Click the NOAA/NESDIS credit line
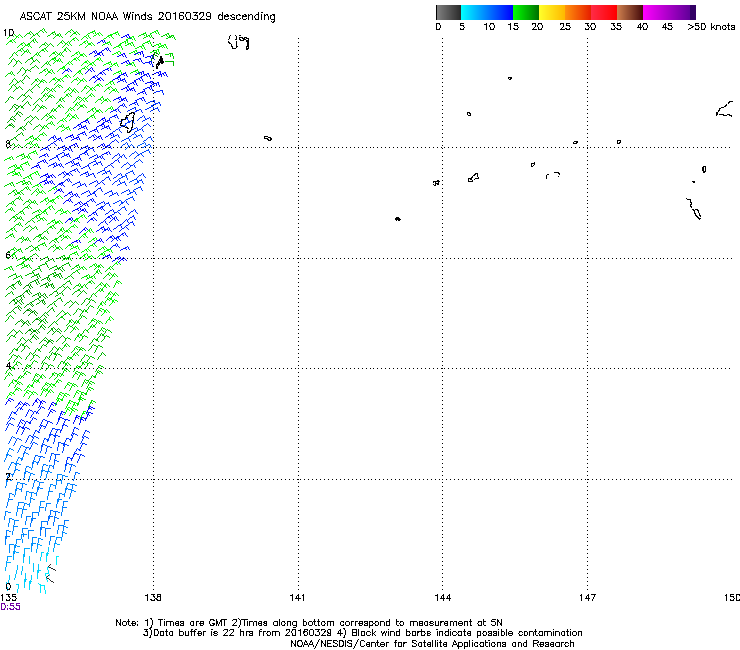 (x=432, y=644)
